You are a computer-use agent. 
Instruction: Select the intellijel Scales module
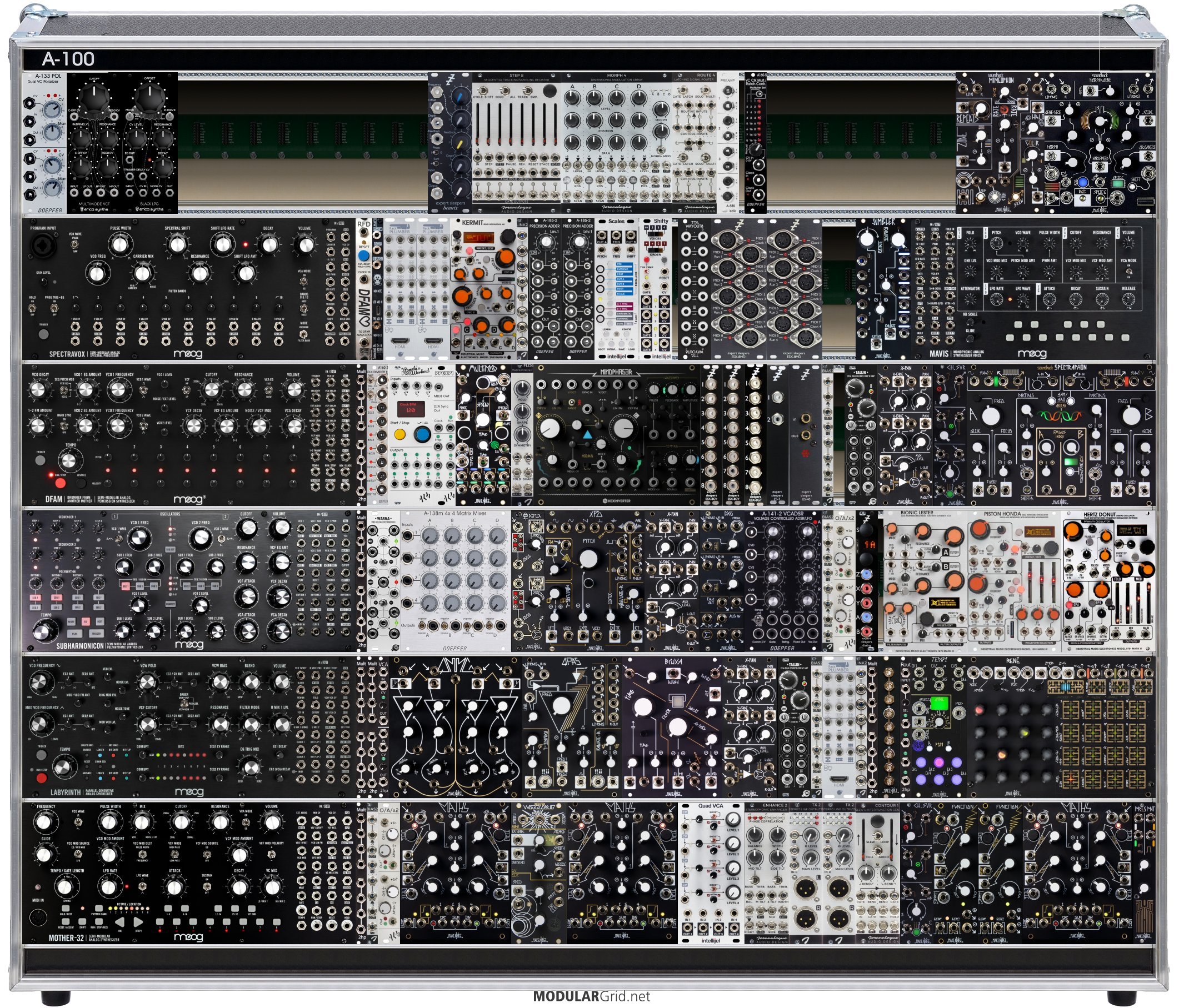(x=616, y=288)
